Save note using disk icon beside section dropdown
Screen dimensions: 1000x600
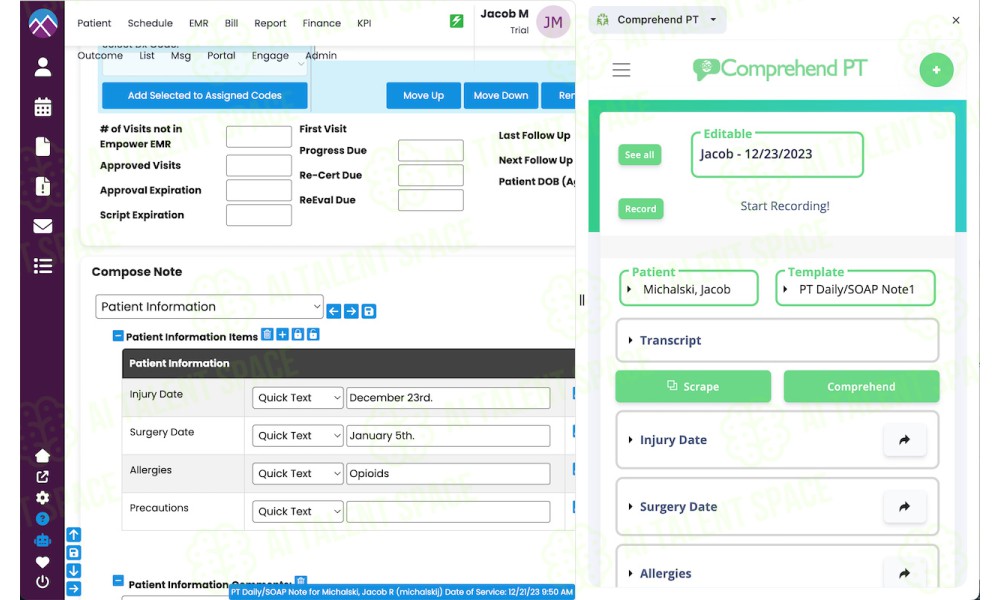[x=369, y=311]
